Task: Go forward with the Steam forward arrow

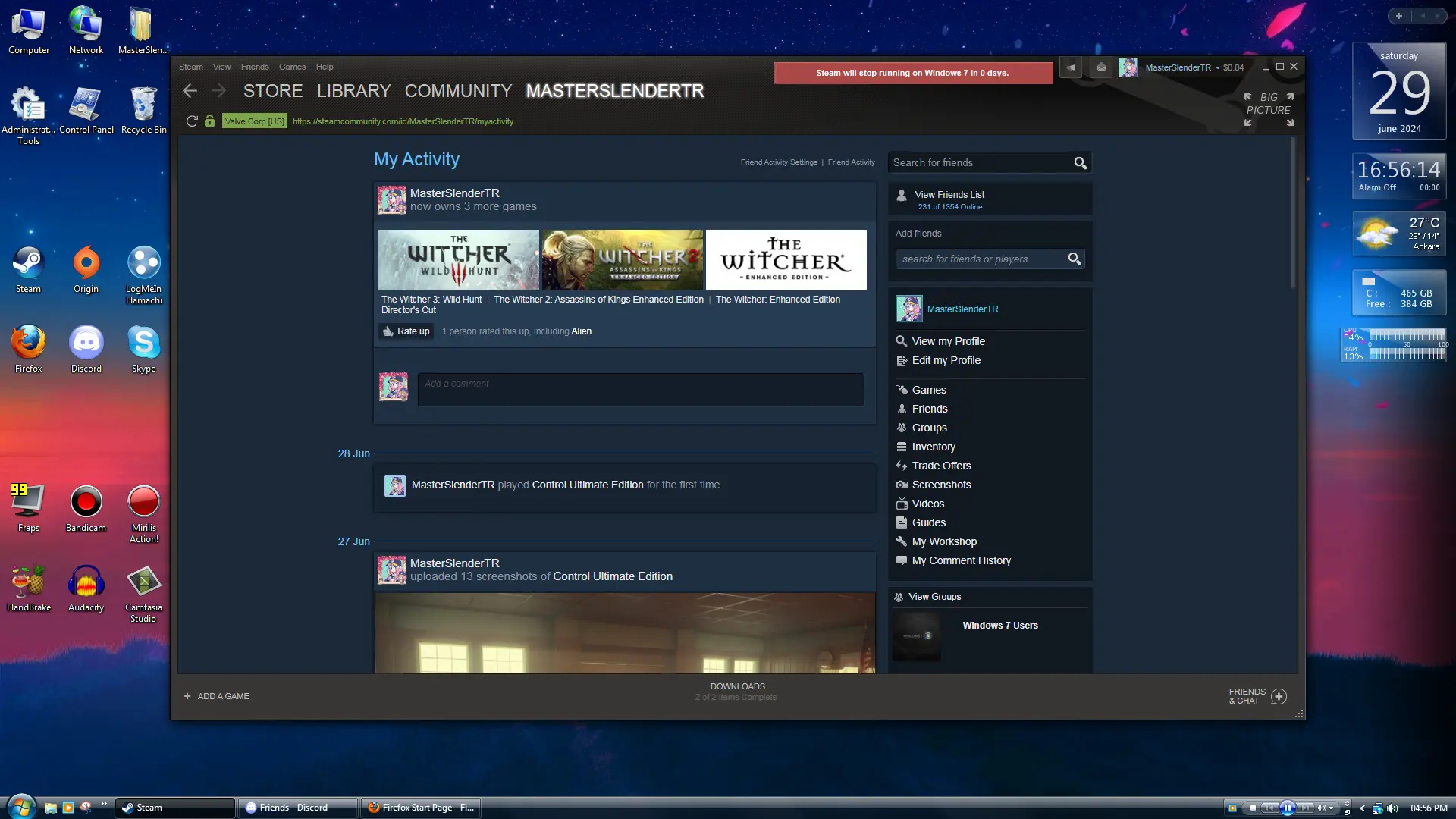Action: (x=218, y=91)
